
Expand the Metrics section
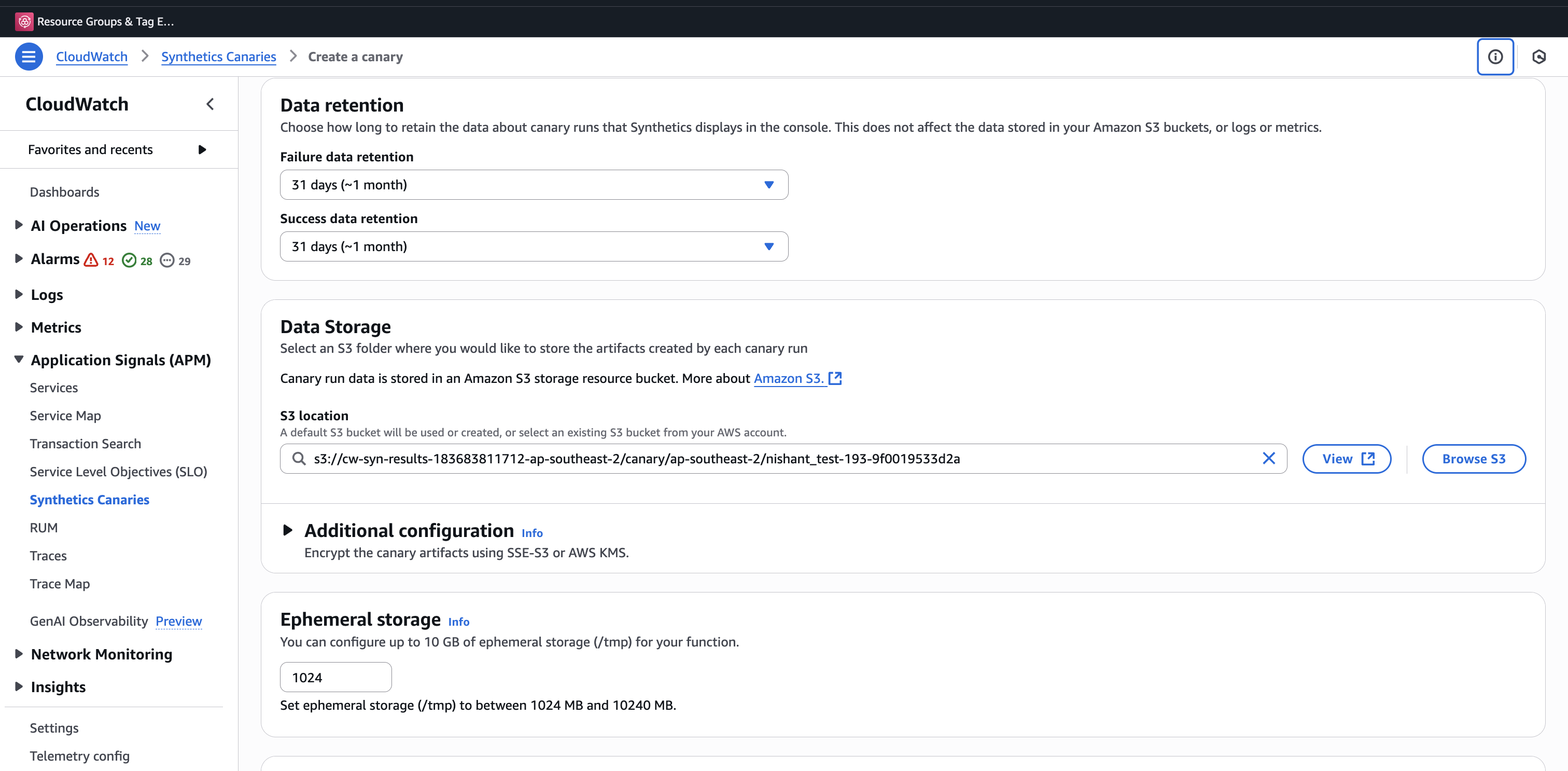pos(18,327)
